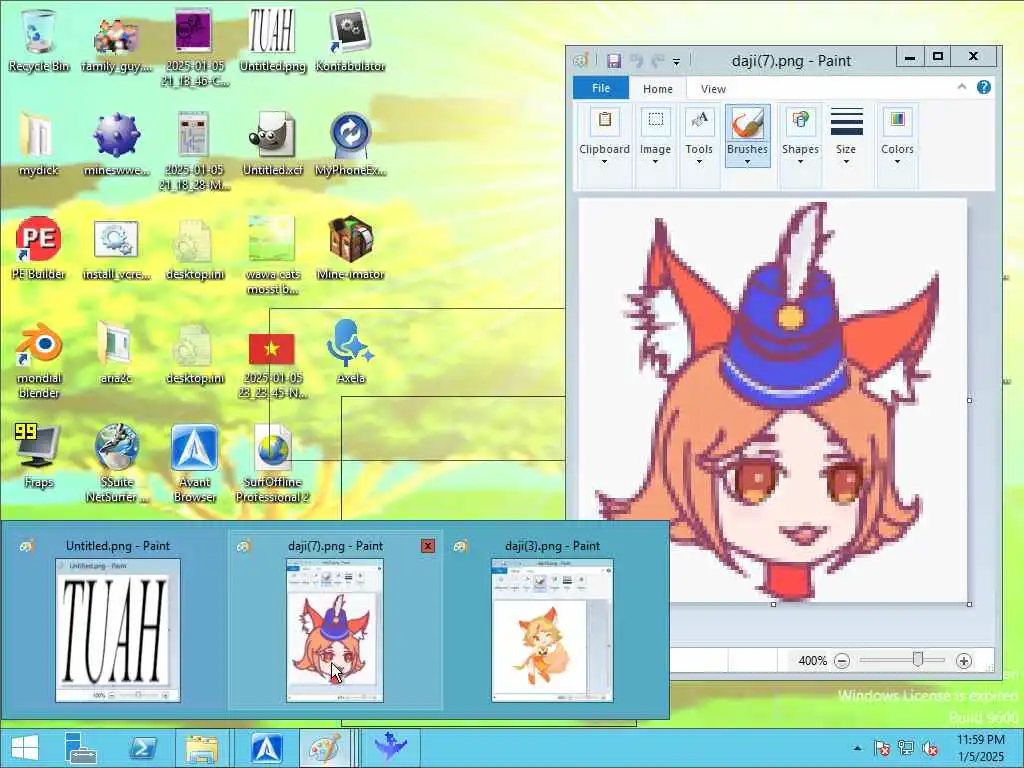Open the pink 2025-01-05 21_18_46 screenshot file
The width and height of the screenshot is (1024, 768).
pyautogui.click(x=195, y=46)
